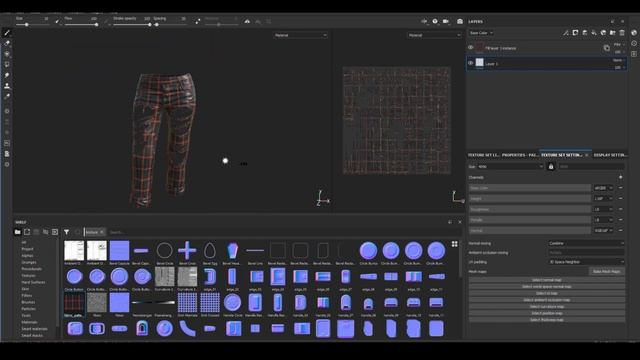This screenshot has height=360, width=640.
Task: Add a fill layer in Layers panel
Action: pyautogui.click(x=594, y=33)
